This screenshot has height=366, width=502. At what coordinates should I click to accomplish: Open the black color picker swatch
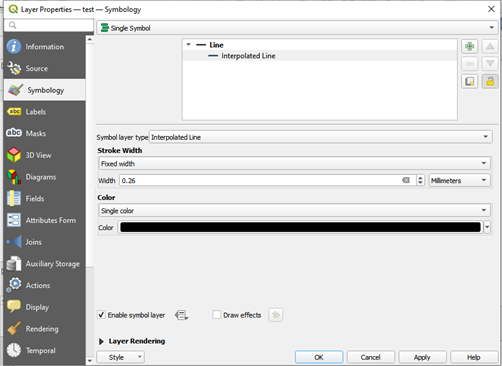(x=300, y=227)
